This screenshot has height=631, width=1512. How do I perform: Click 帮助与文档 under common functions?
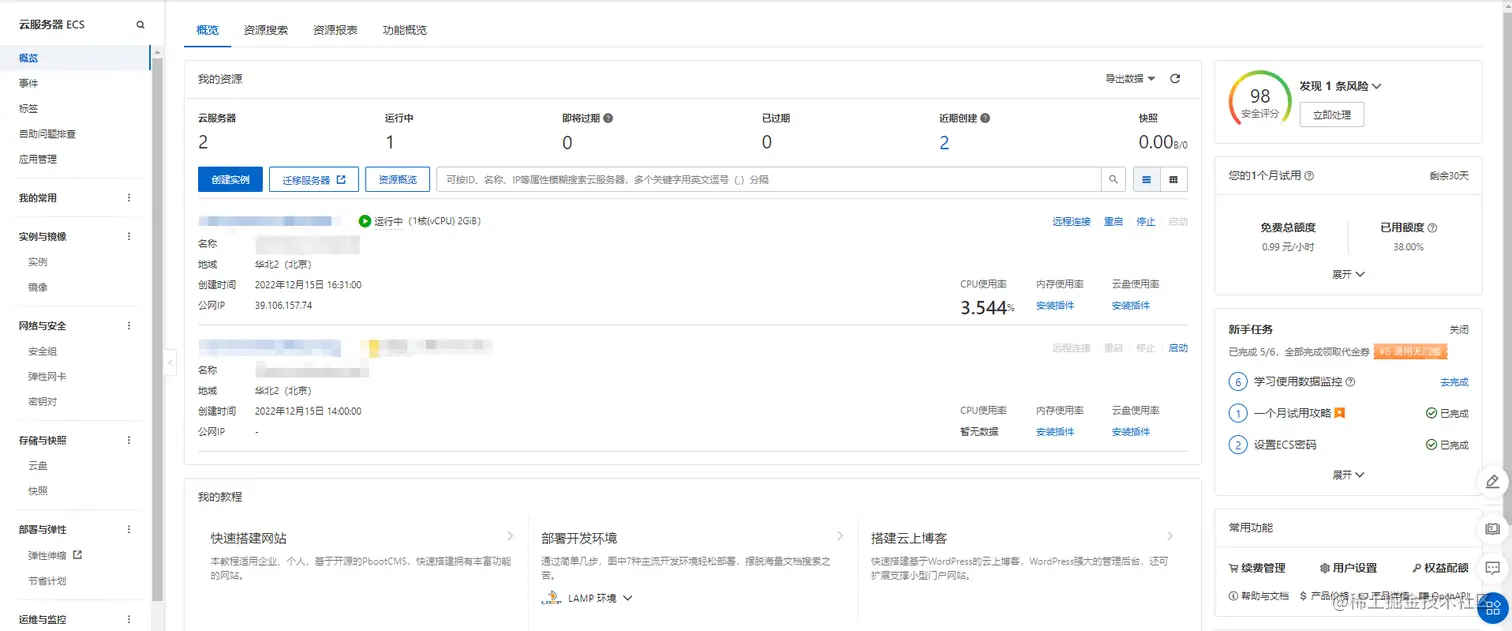pos(1258,596)
